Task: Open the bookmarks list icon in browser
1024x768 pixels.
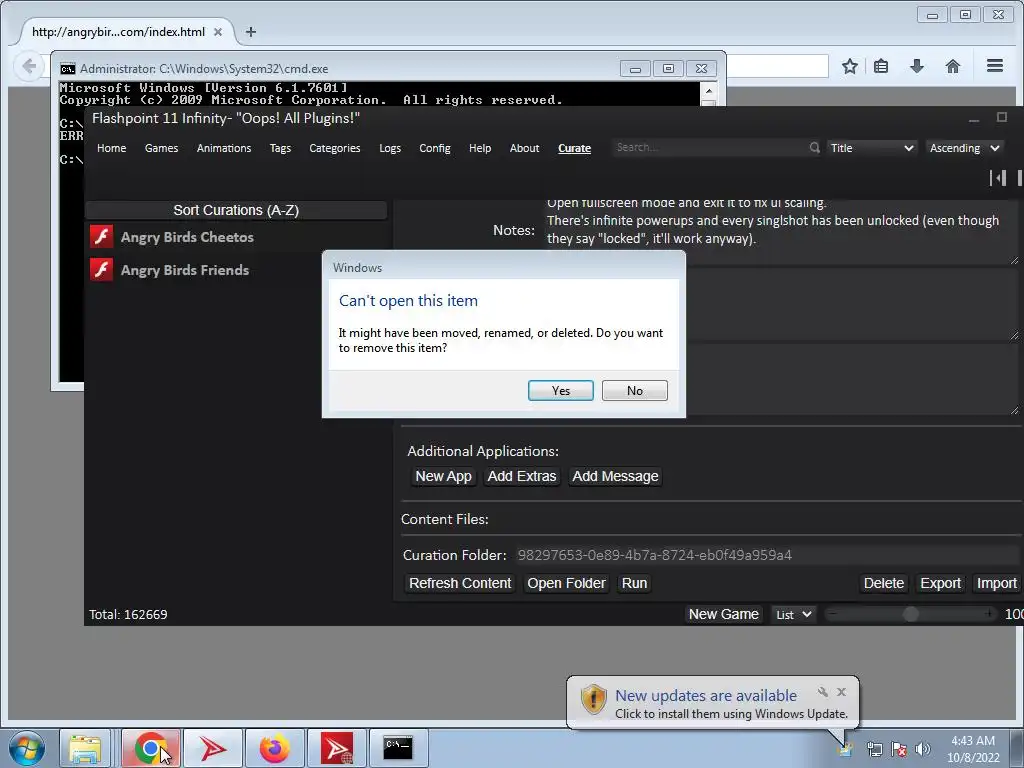Action: (x=881, y=66)
